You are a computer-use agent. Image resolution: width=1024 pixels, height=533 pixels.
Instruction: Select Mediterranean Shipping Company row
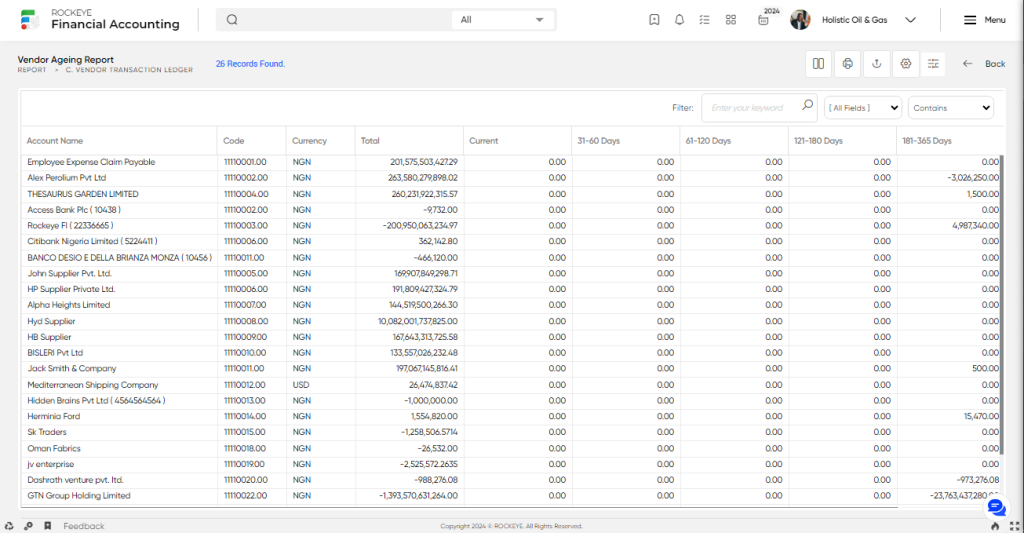511,385
